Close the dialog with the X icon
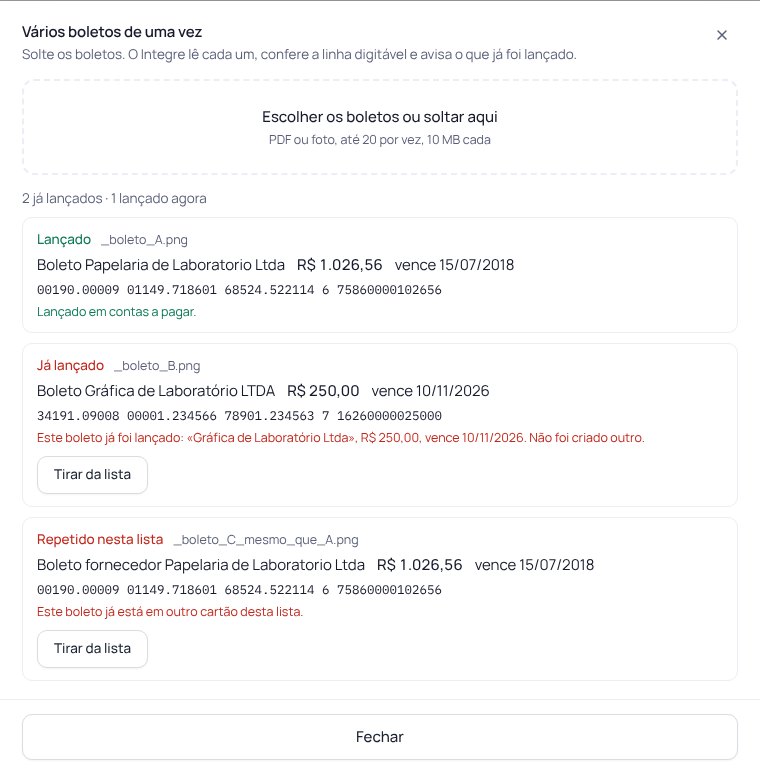This screenshot has height=778, width=760. pos(722,35)
